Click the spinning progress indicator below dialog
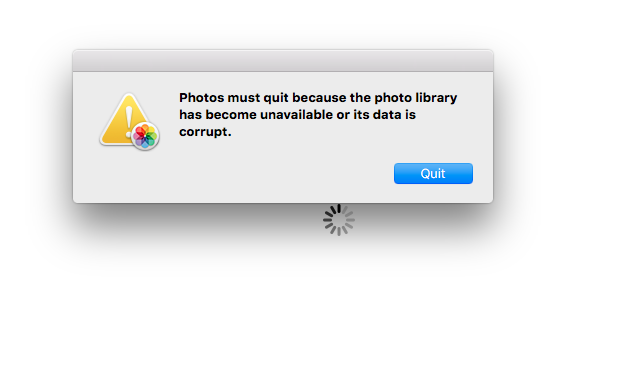This screenshot has height=371, width=628. coord(339,220)
